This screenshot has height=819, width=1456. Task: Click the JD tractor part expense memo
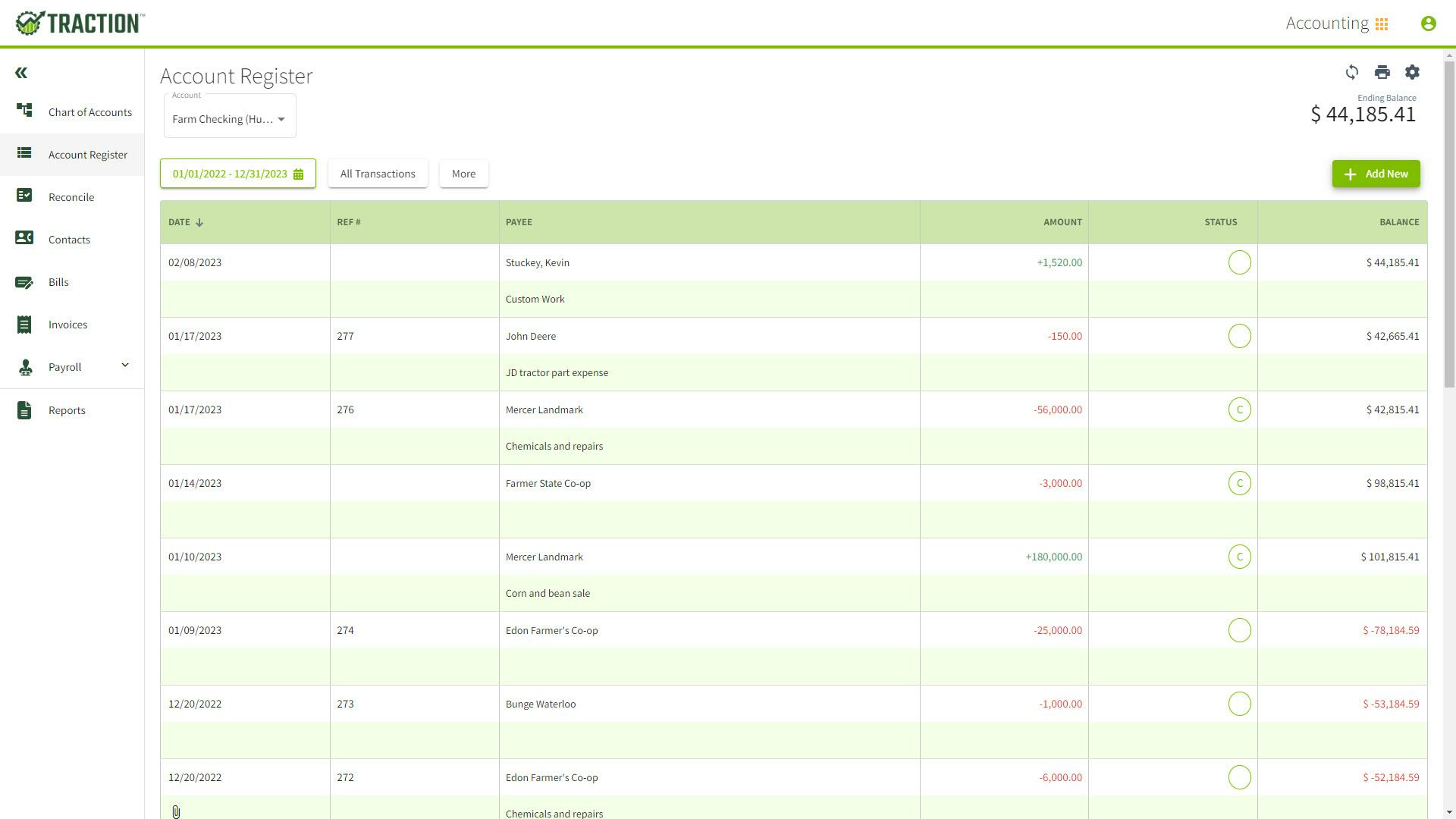[x=557, y=372]
